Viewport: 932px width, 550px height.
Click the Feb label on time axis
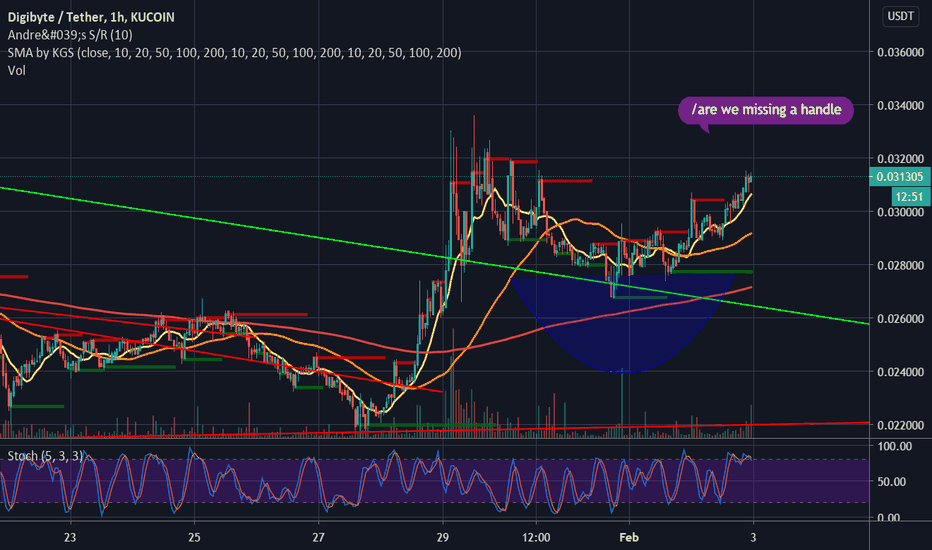(x=629, y=538)
